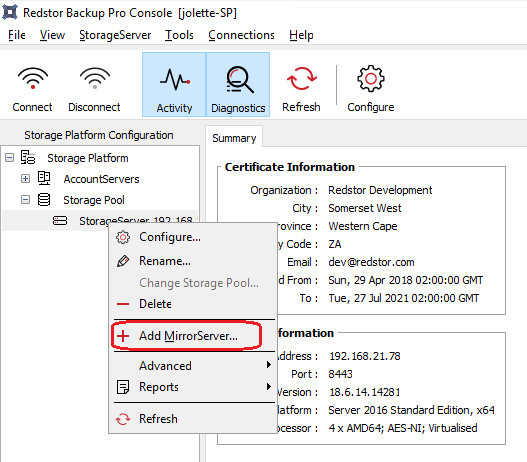Expand the AccountServers tree node
Screen dimensions: 527x462
pyautogui.click(x=25, y=178)
